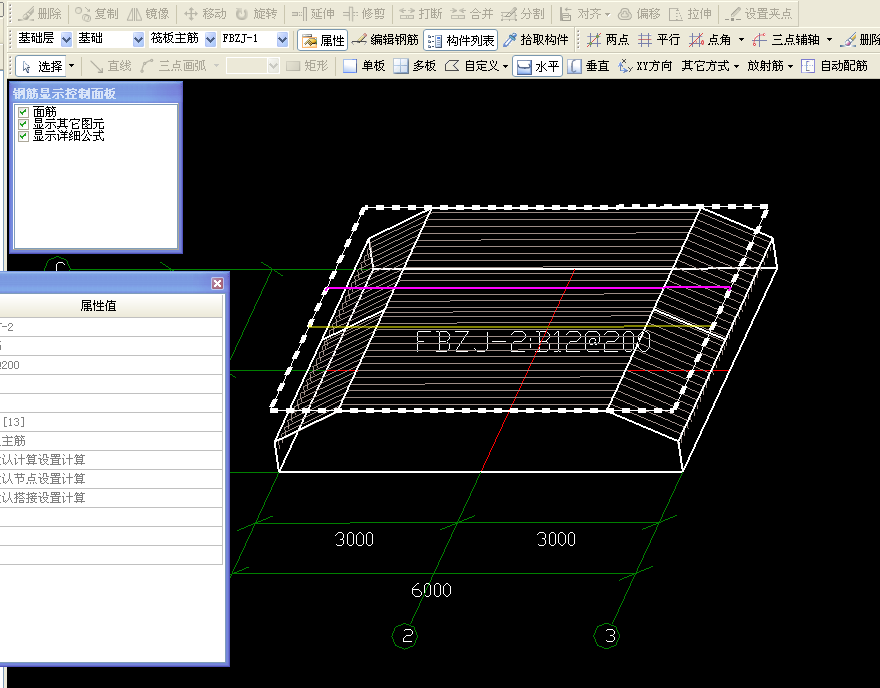880x688 pixels.
Task: Click the 按默认搭接设置计算 property row
Action: [111, 498]
